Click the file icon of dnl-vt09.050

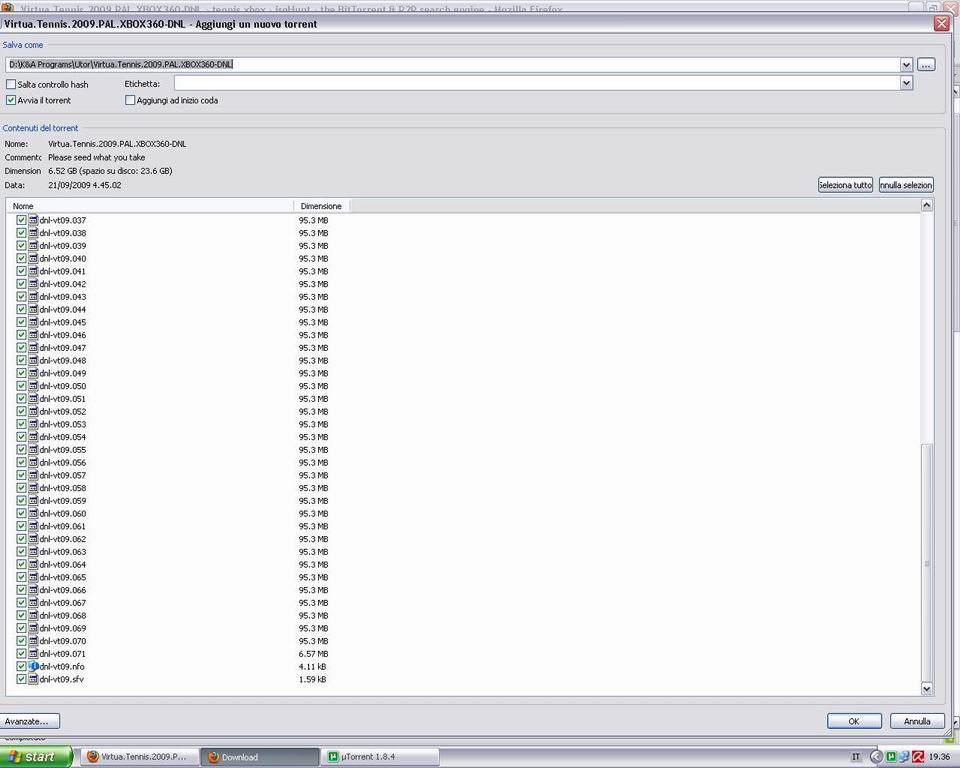coord(33,386)
